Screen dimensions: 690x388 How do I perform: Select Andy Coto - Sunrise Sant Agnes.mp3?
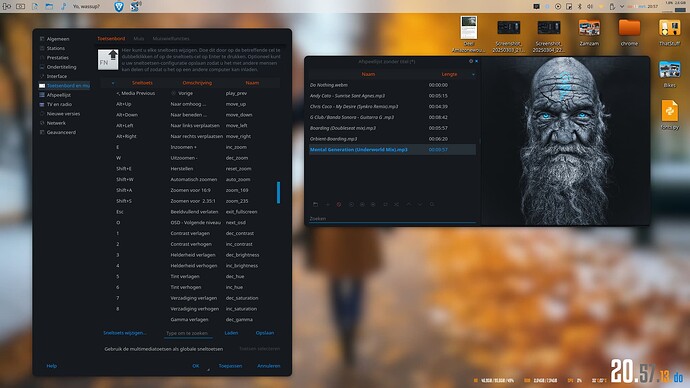[x=392, y=95]
